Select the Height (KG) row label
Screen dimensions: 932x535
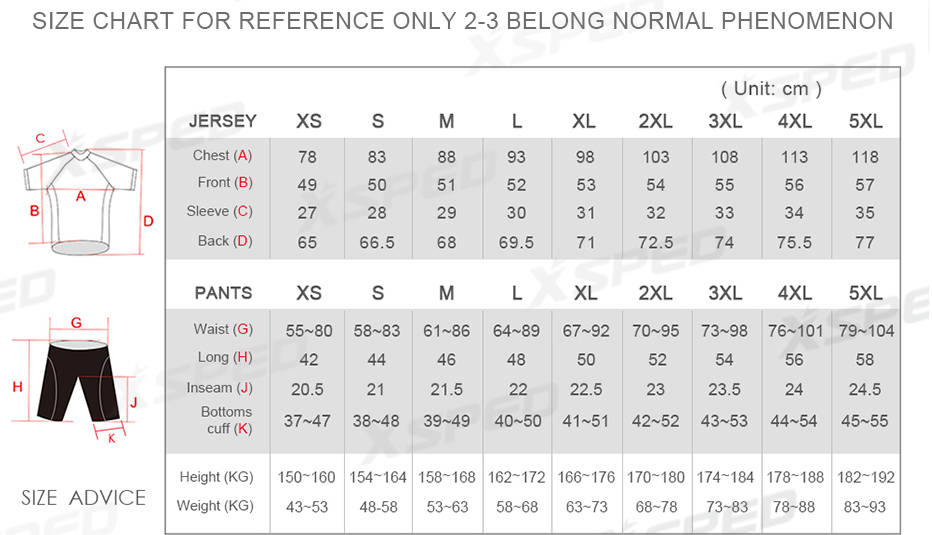click(216, 477)
